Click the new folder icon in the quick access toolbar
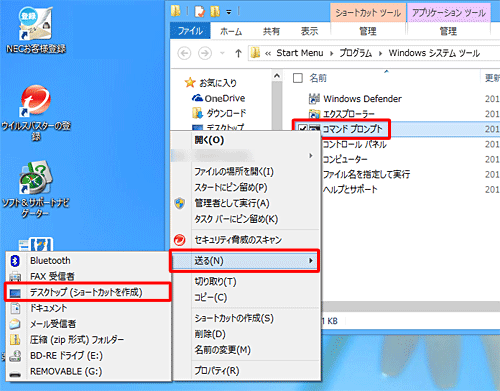 point(215,11)
